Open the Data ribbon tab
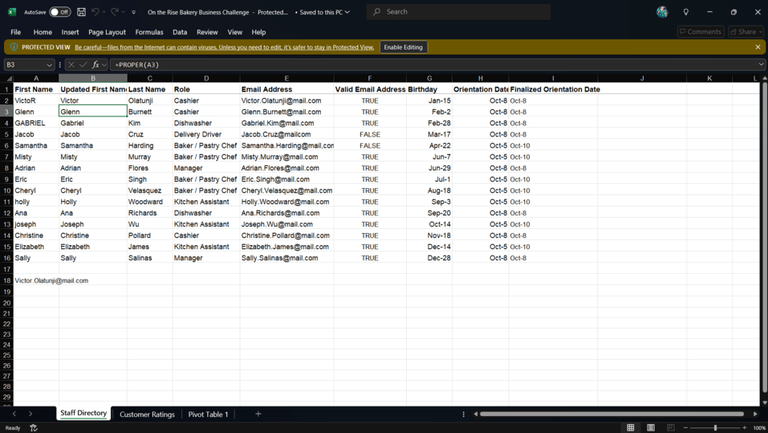This screenshot has height=433, width=768. tap(180, 32)
